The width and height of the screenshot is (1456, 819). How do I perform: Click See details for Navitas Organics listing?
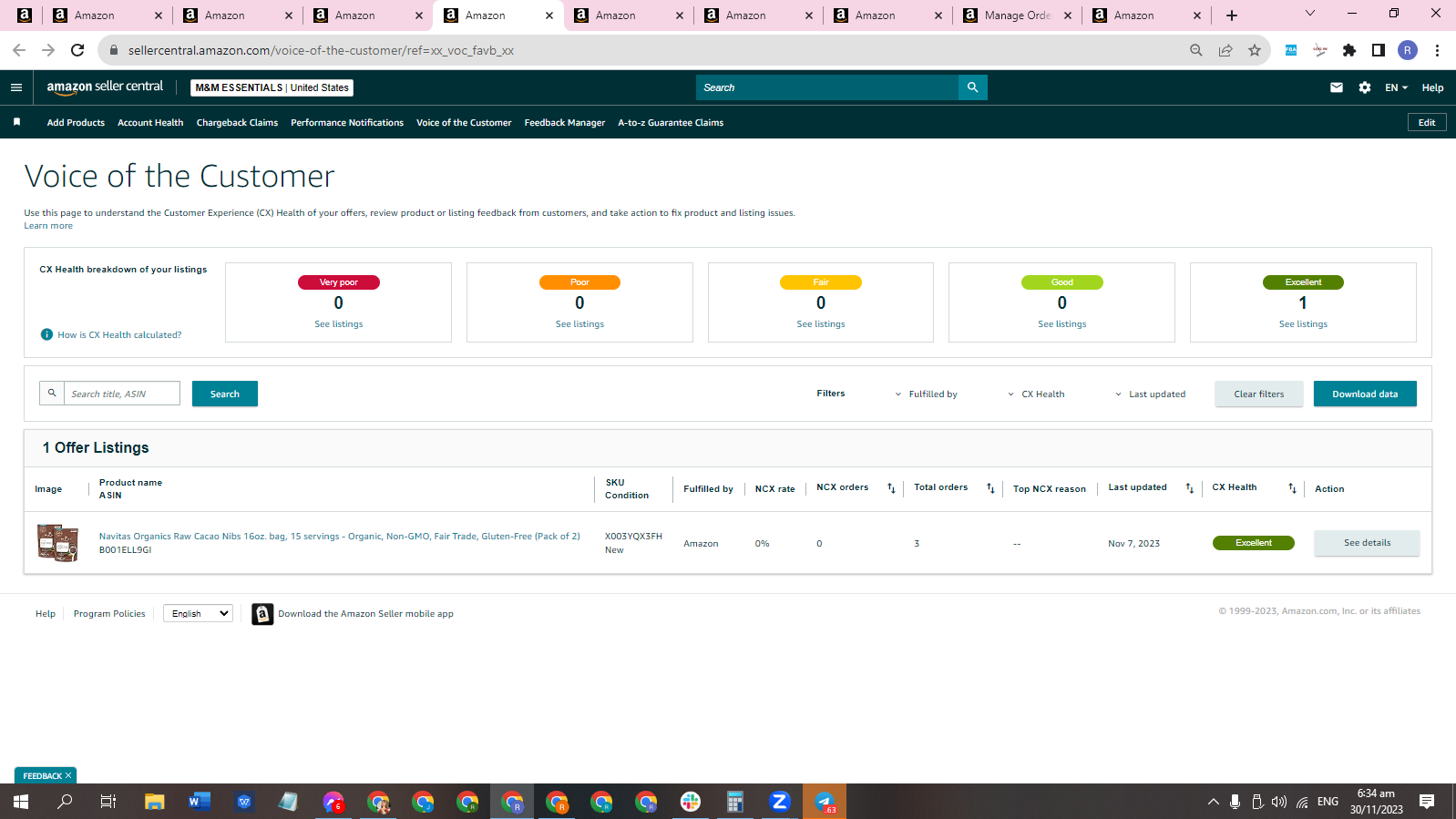[1367, 543]
